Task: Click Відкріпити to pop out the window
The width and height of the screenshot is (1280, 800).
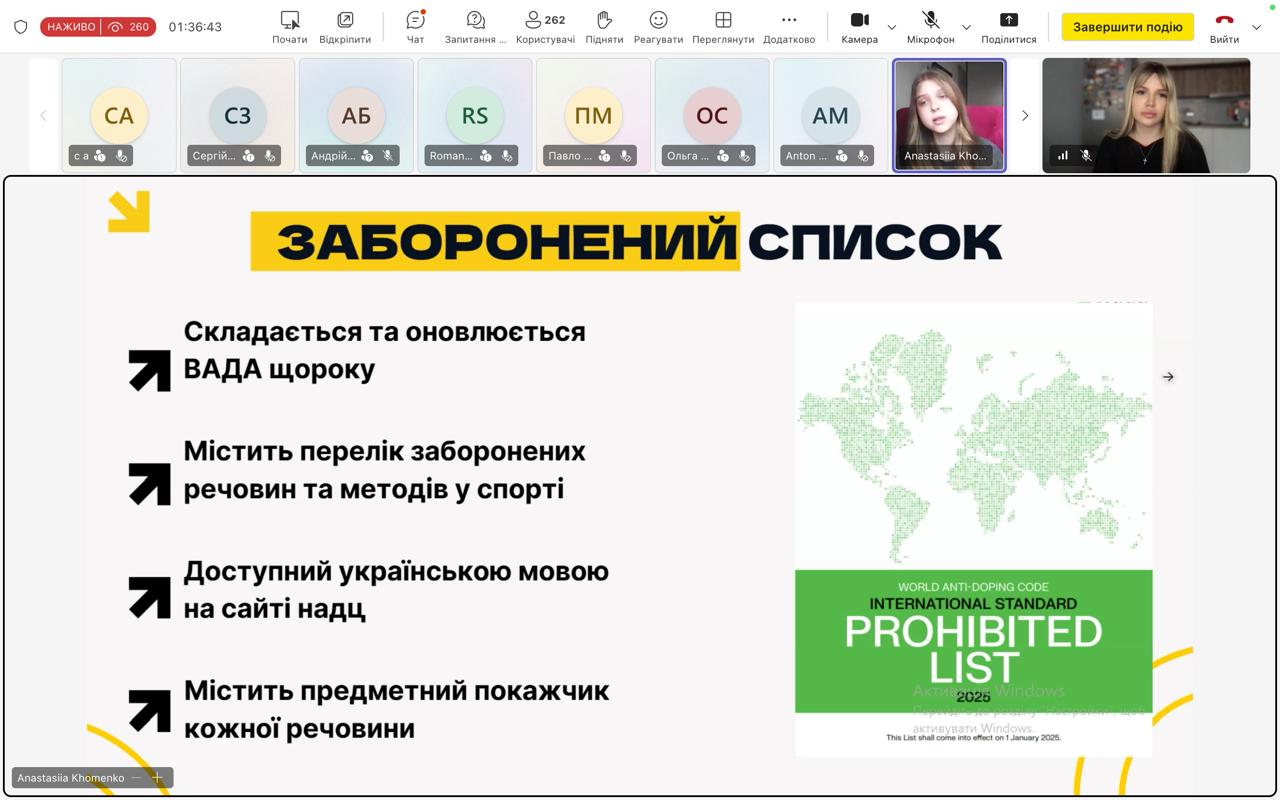Action: (x=345, y=27)
